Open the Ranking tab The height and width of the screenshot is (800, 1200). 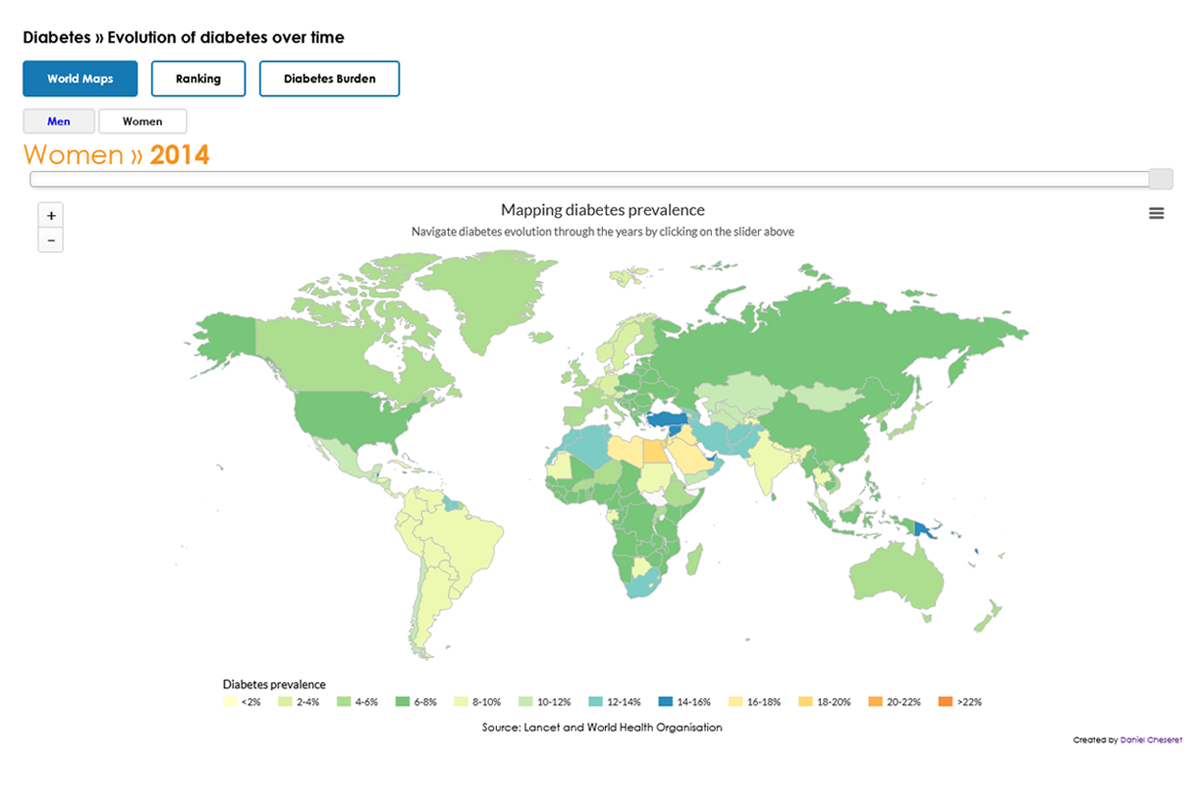[x=198, y=78]
